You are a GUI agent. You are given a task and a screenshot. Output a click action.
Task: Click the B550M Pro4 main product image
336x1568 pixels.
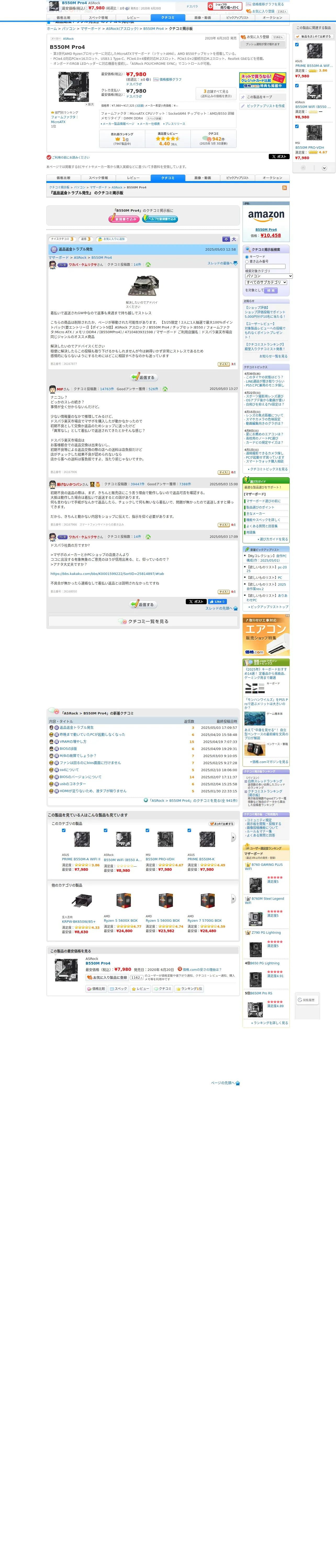tap(74, 87)
